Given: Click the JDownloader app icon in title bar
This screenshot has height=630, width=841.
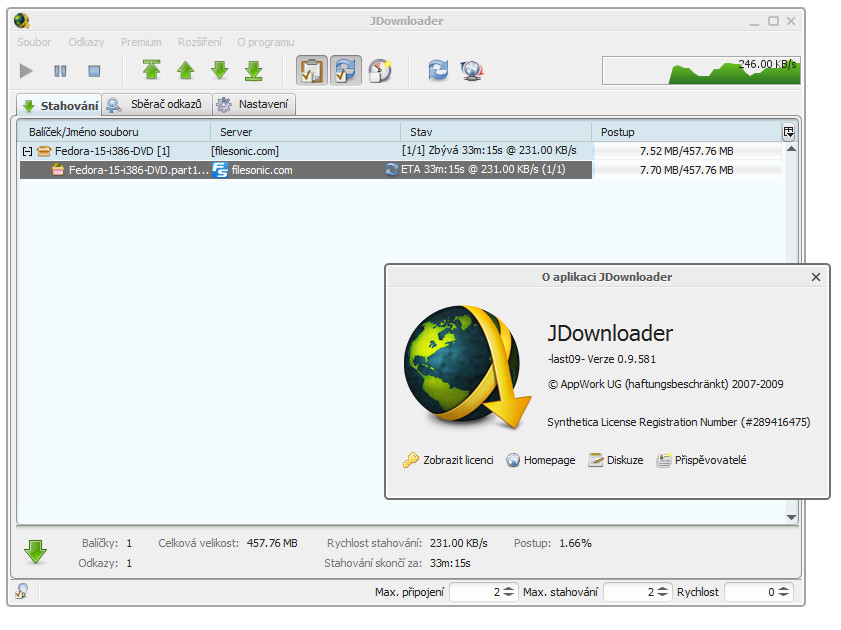Looking at the screenshot, I should coord(21,21).
